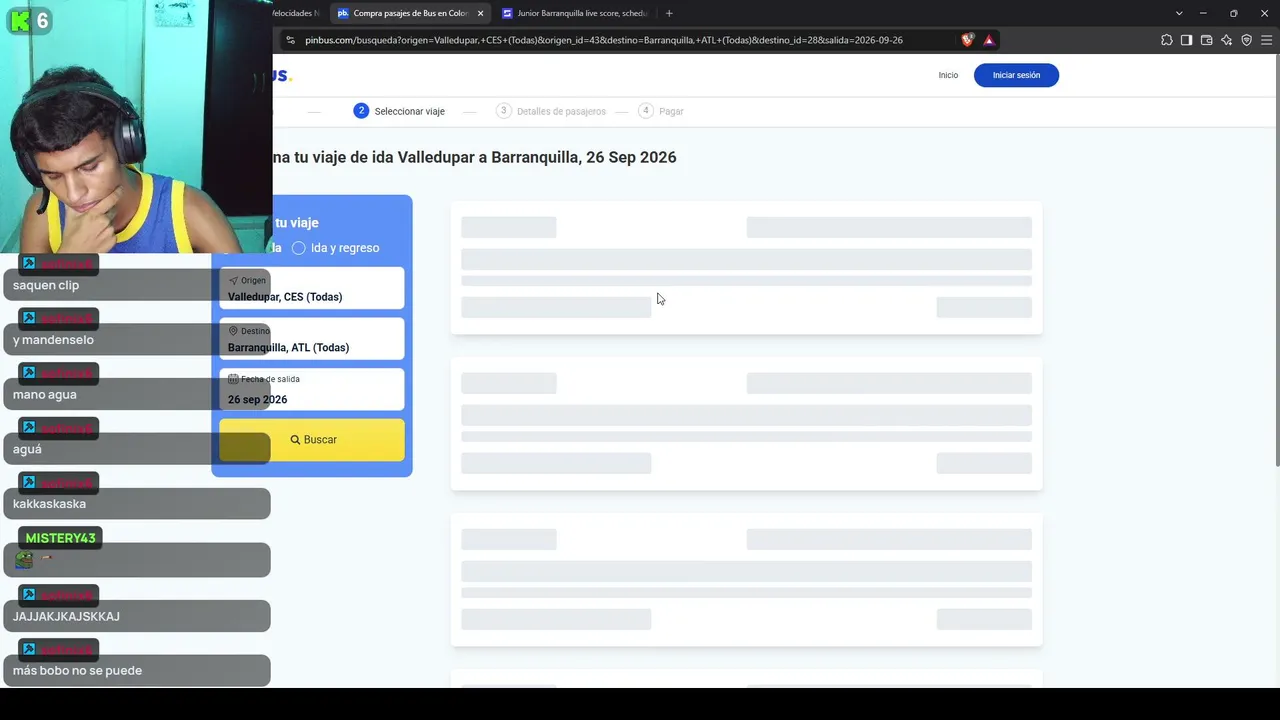The image size is (1280, 720).
Task: Switch to the Junior Barranquilla live score tab
Action: click(x=575, y=13)
